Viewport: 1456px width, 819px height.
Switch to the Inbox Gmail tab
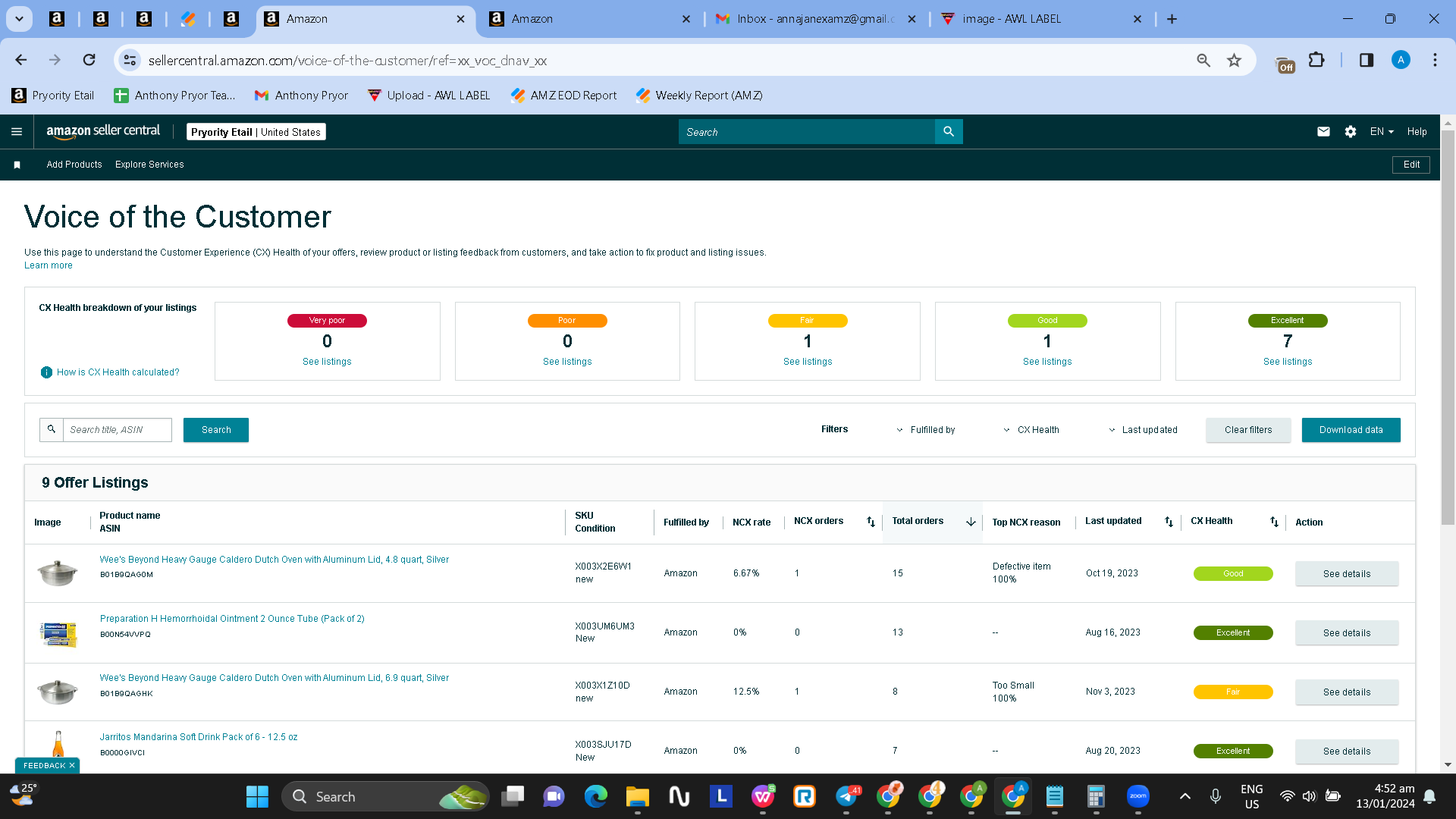814,19
